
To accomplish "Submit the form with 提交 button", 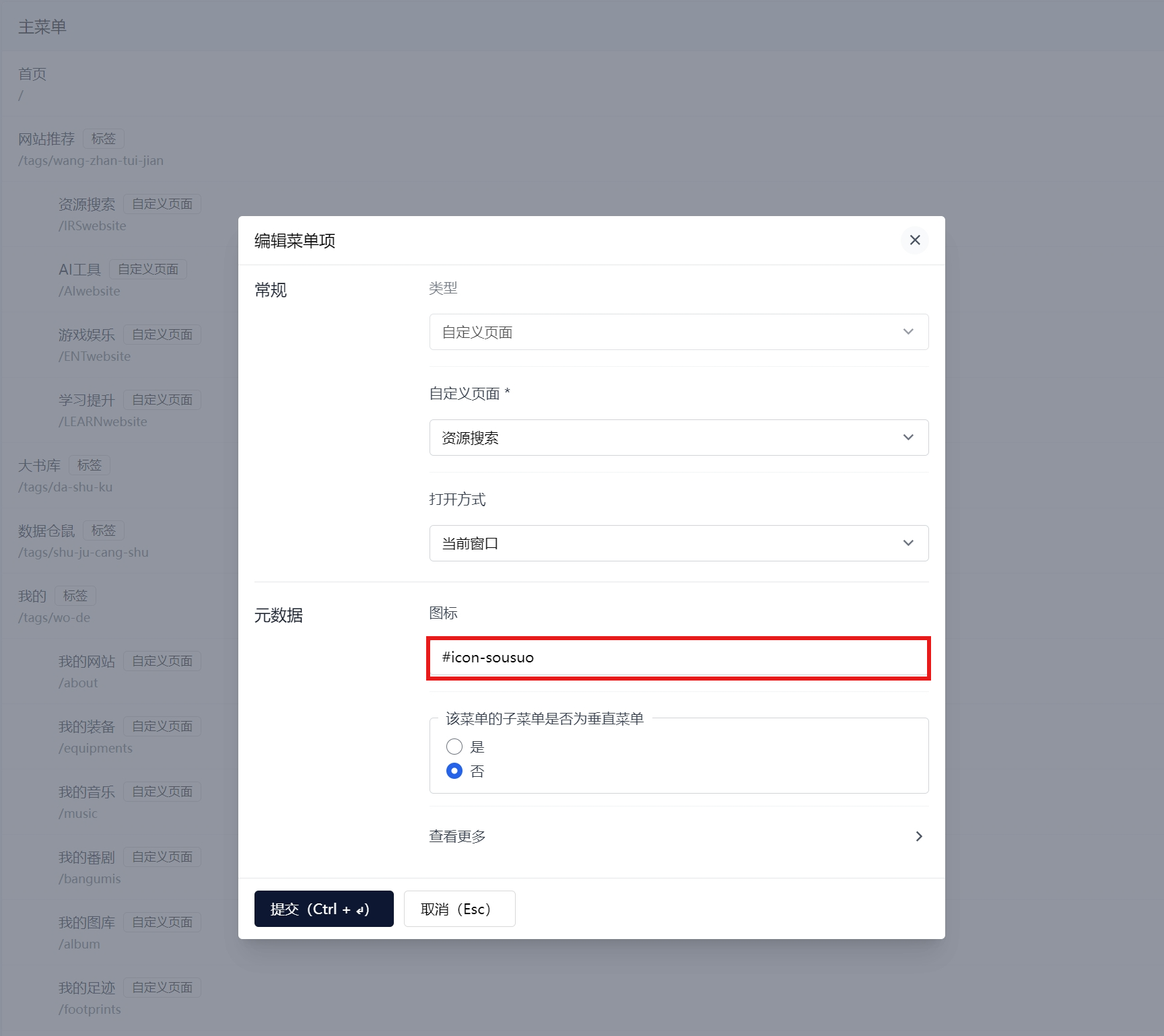I will point(324,909).
